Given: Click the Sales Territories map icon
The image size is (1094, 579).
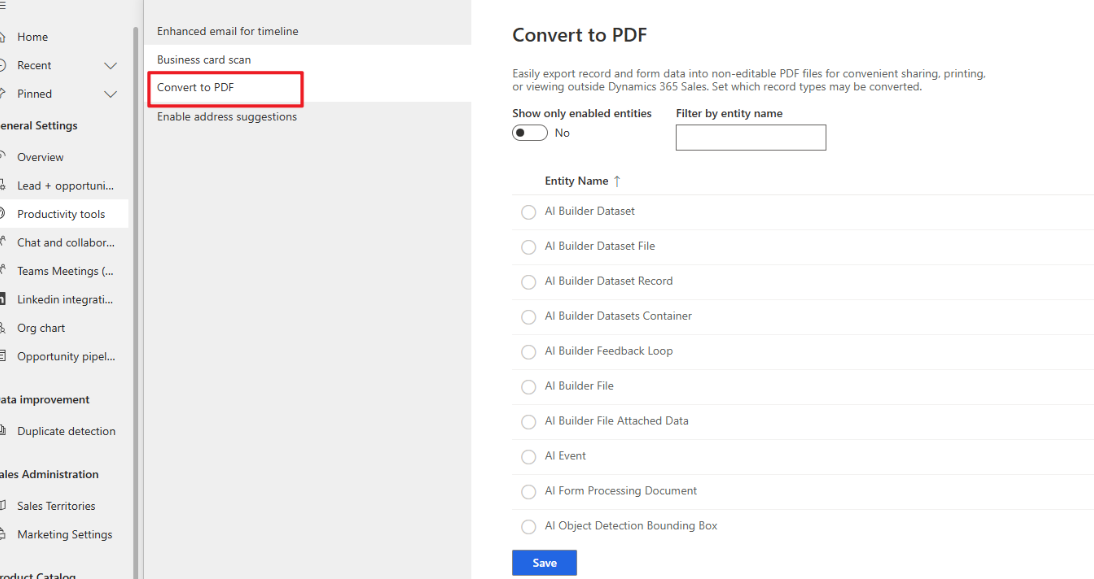Looking at the screenshot, I should click(x=3, y=506).
